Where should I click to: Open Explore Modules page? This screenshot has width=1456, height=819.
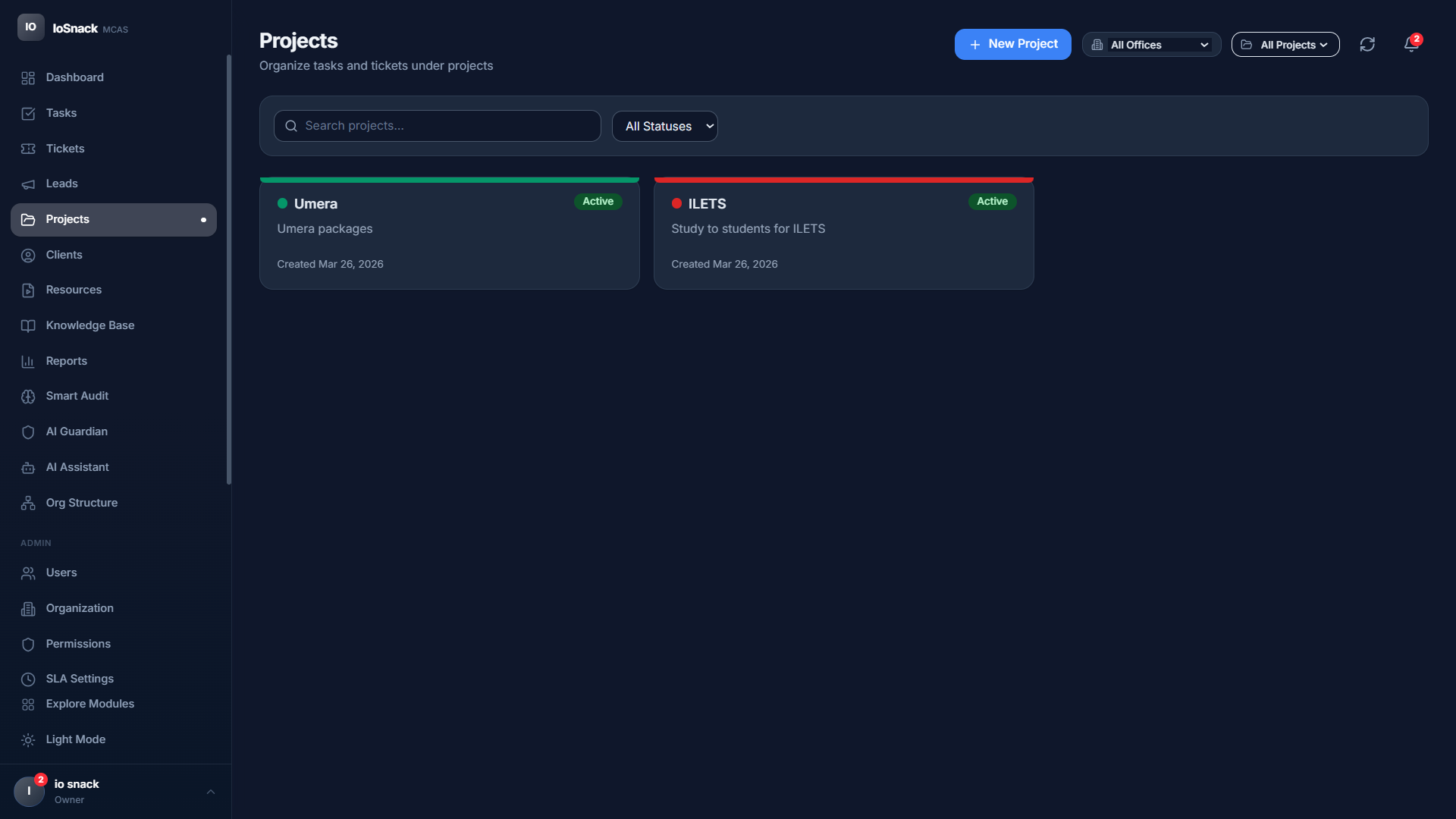pyautogui.click(x=114, y=704)
